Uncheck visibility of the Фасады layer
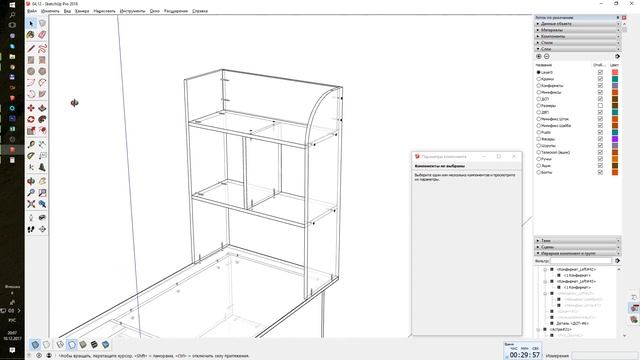Screen dimensions: 640x360 tap(600, 139)
